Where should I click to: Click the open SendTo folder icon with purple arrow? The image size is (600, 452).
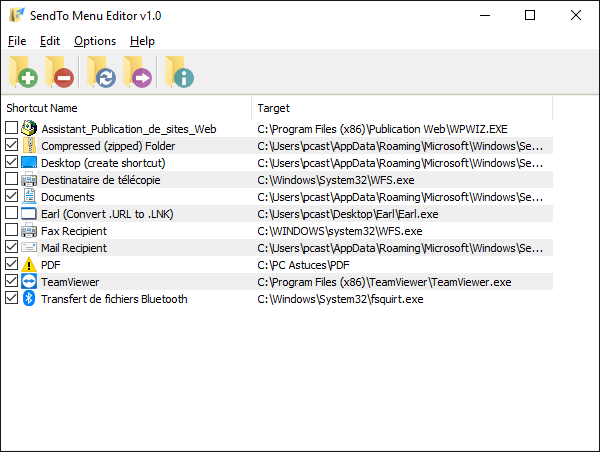137,72
